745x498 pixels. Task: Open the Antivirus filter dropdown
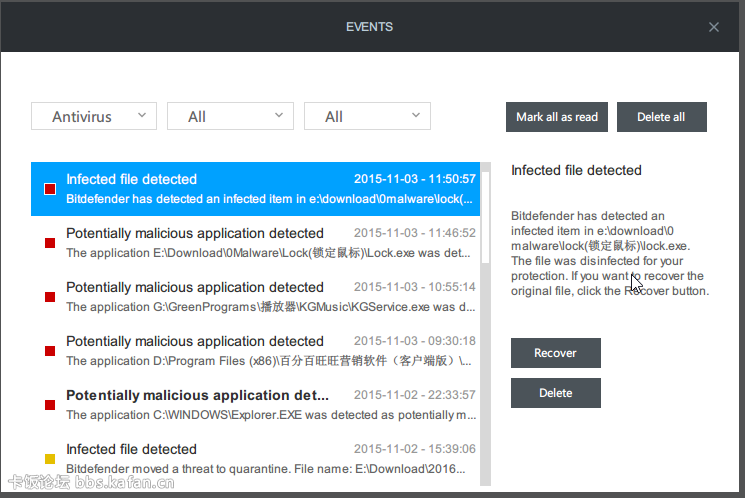94,116
